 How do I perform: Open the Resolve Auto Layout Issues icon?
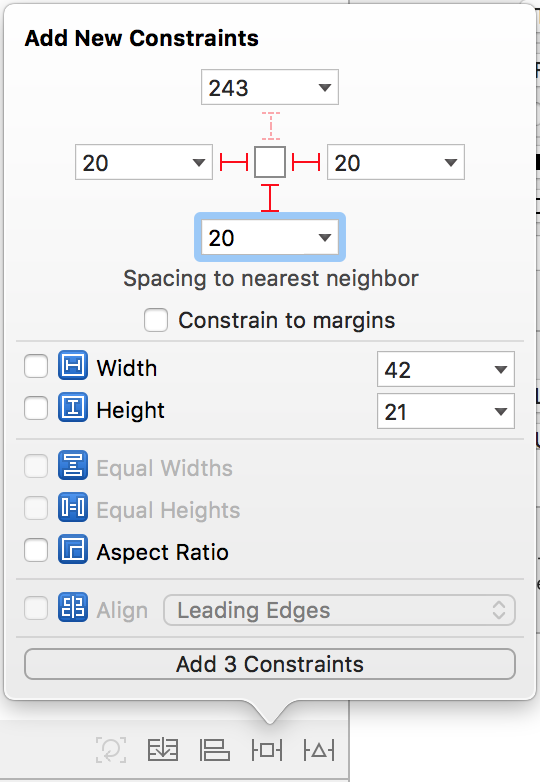click(x=319, y=750)
